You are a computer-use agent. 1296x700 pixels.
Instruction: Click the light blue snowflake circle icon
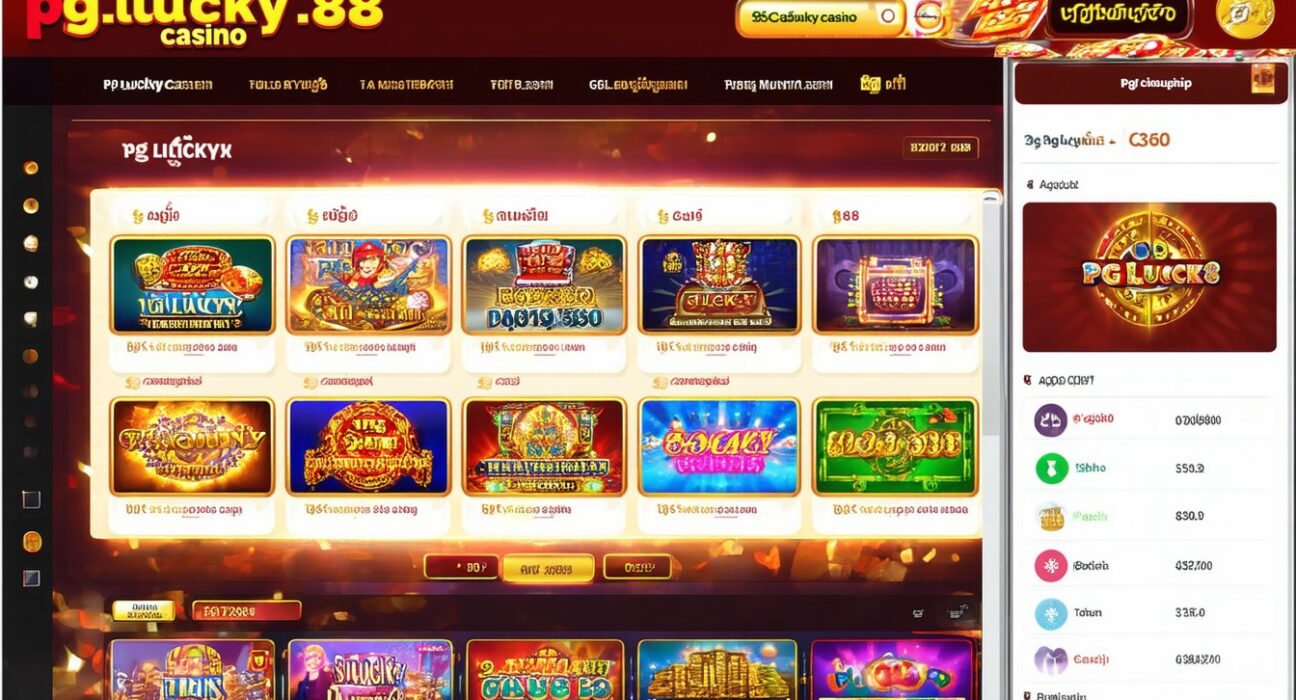pyautogui.click(x=1051, y=614)
